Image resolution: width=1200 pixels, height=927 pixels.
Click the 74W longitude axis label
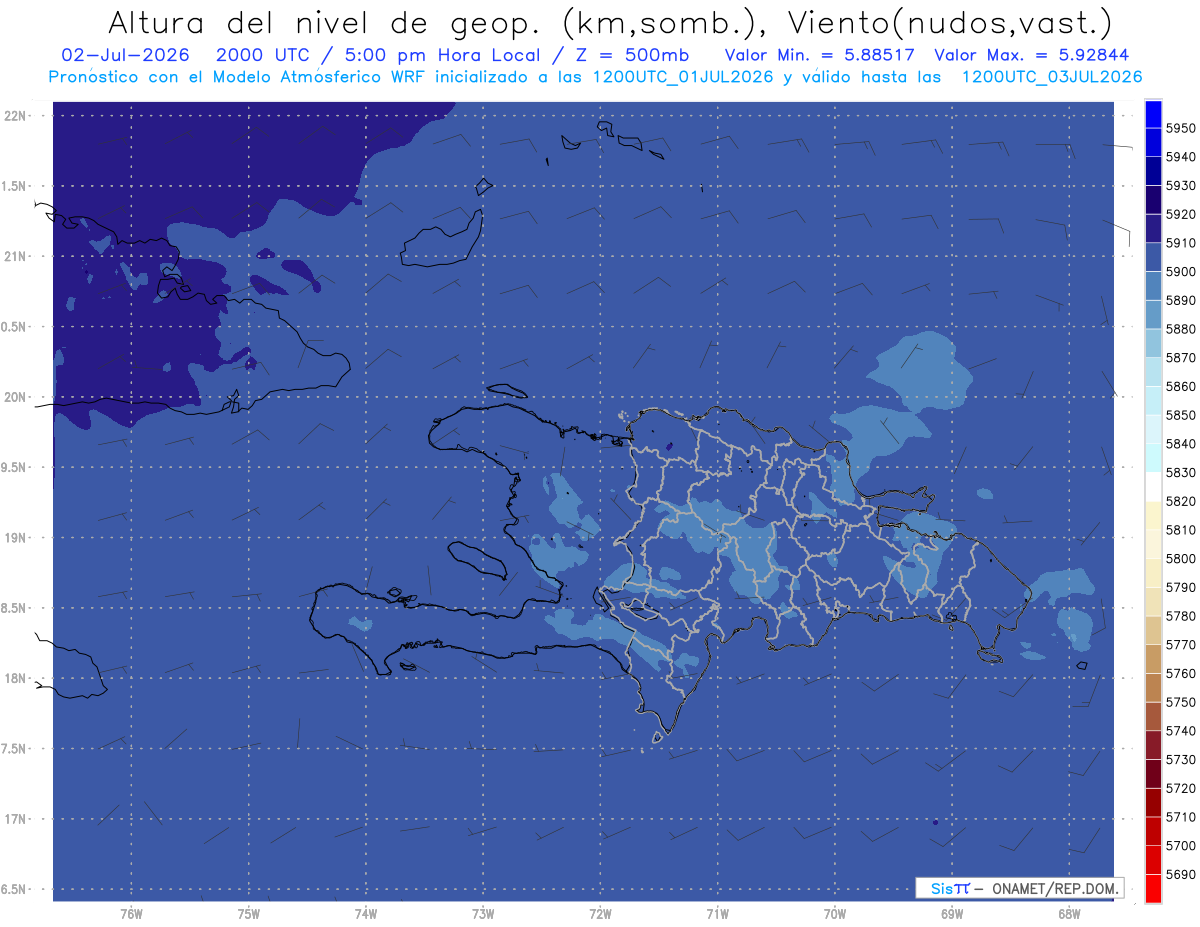click(x=366, y=914)
